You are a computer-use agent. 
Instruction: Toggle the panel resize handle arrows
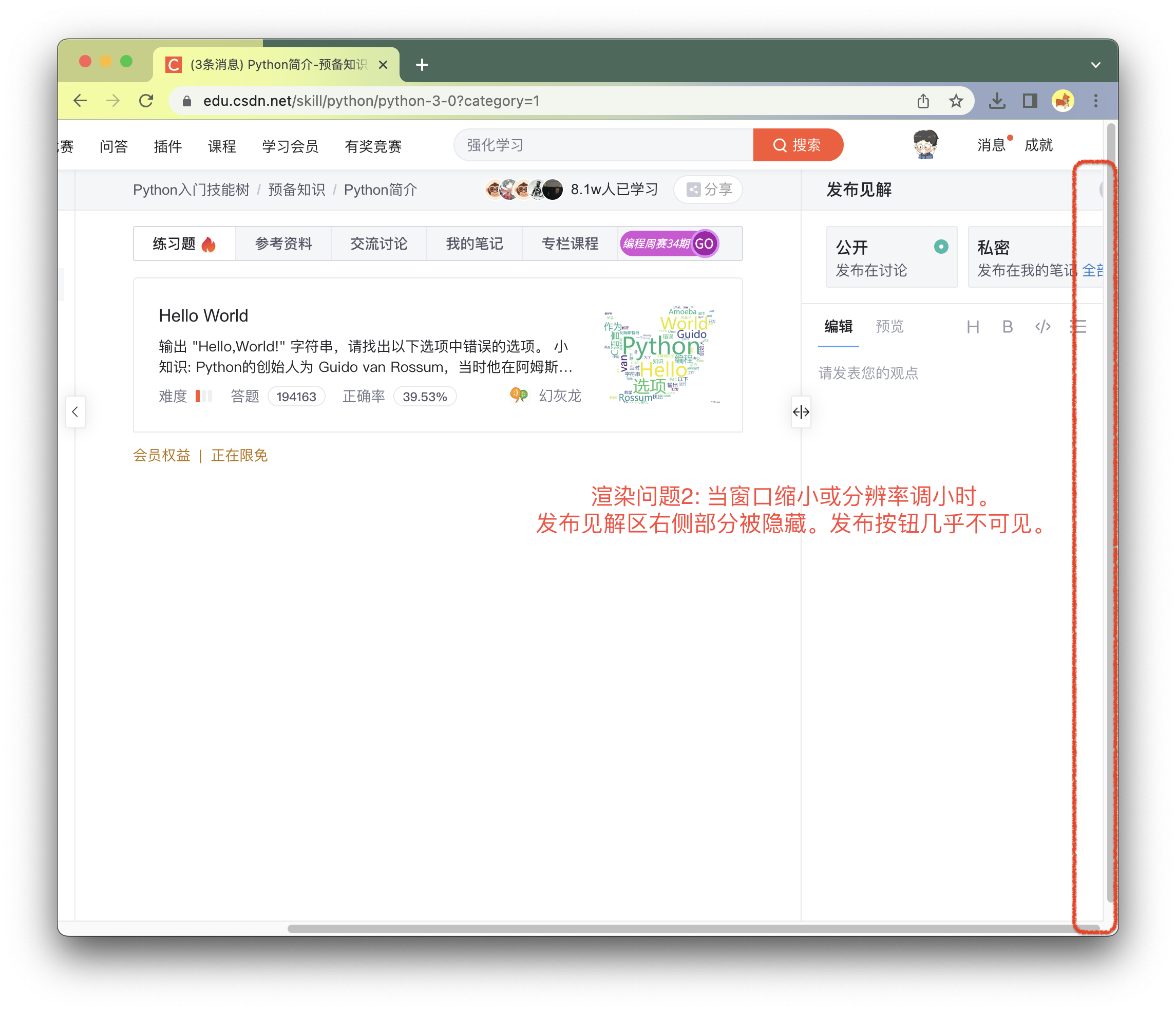point(801,411)
